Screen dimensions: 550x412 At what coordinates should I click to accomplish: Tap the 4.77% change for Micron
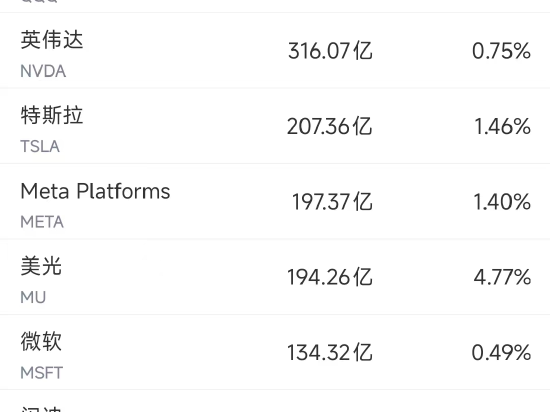(x=502, y=277)
